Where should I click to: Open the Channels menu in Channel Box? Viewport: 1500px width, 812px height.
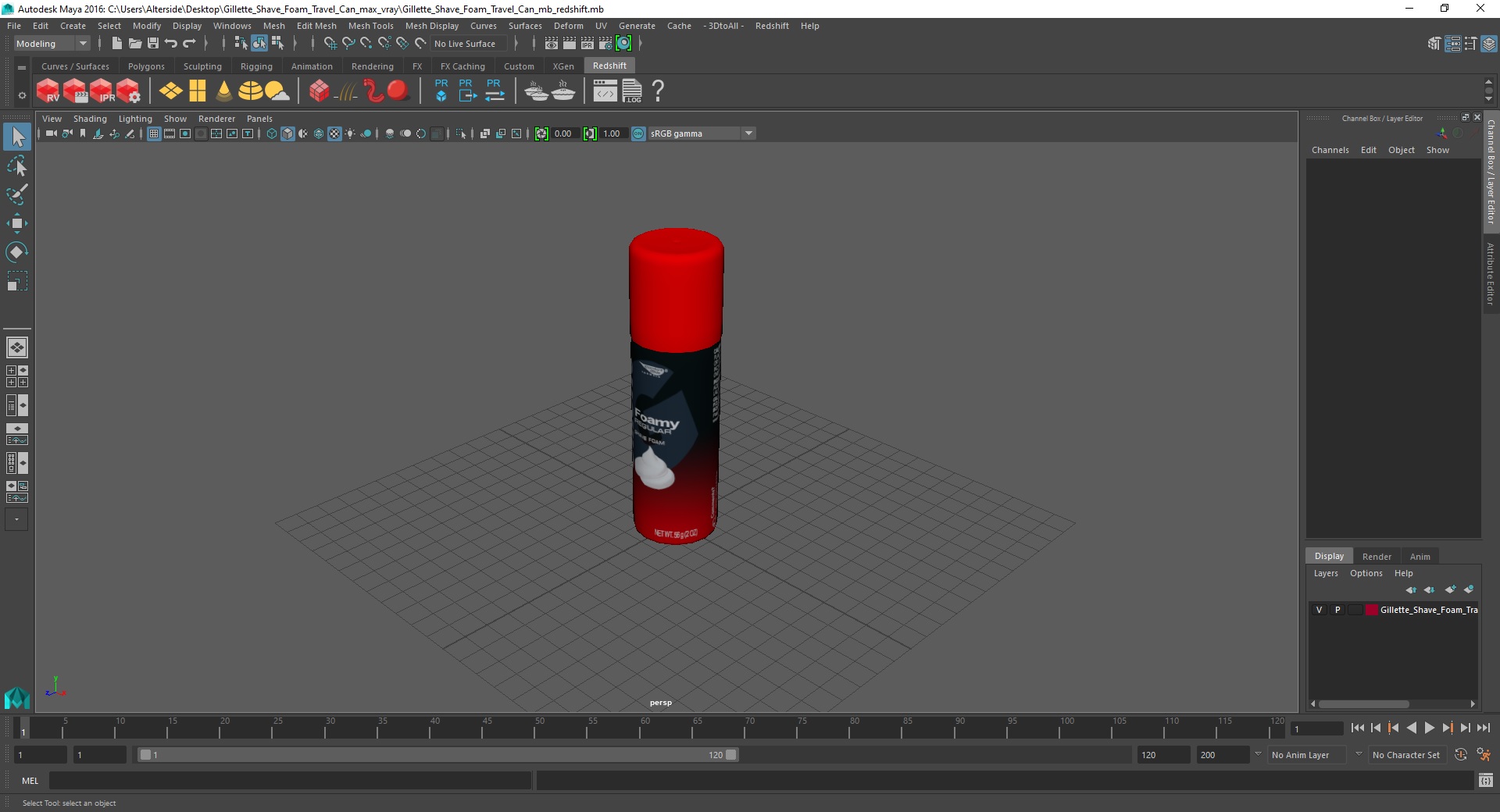[1330, 150]
